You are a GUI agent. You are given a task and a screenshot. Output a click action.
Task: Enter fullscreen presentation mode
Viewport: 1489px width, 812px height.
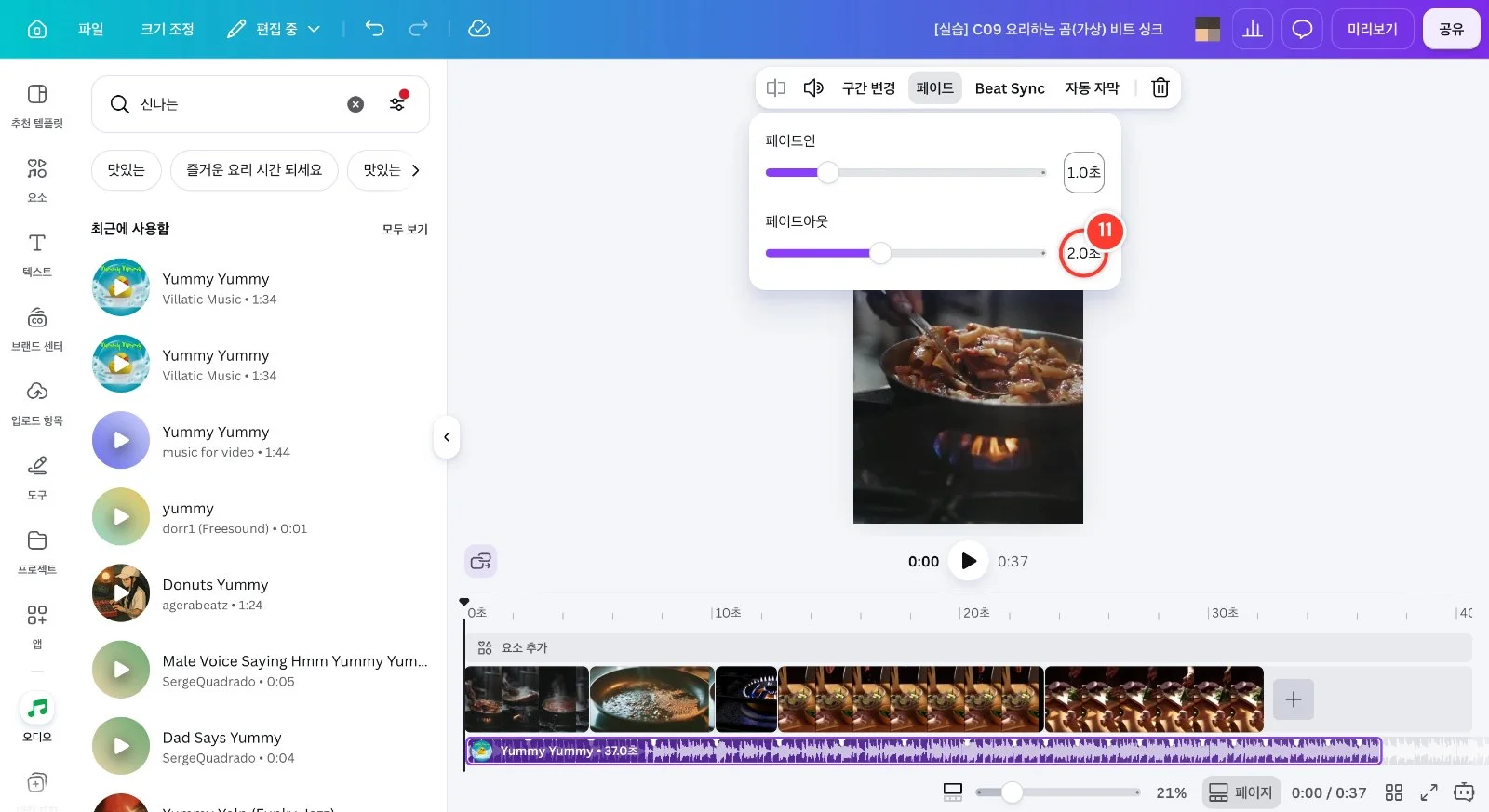point(1429,792)
